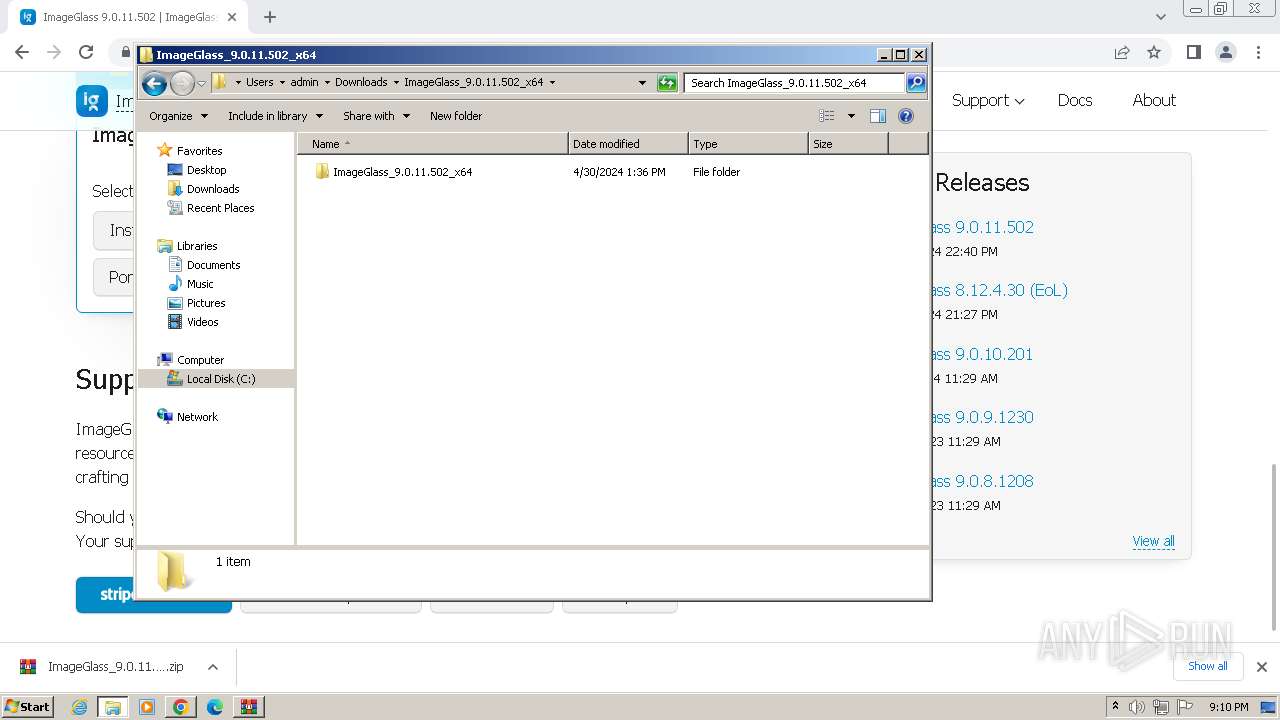
Task: Click the Chrome share page icon
Action: coord(1122,52)
